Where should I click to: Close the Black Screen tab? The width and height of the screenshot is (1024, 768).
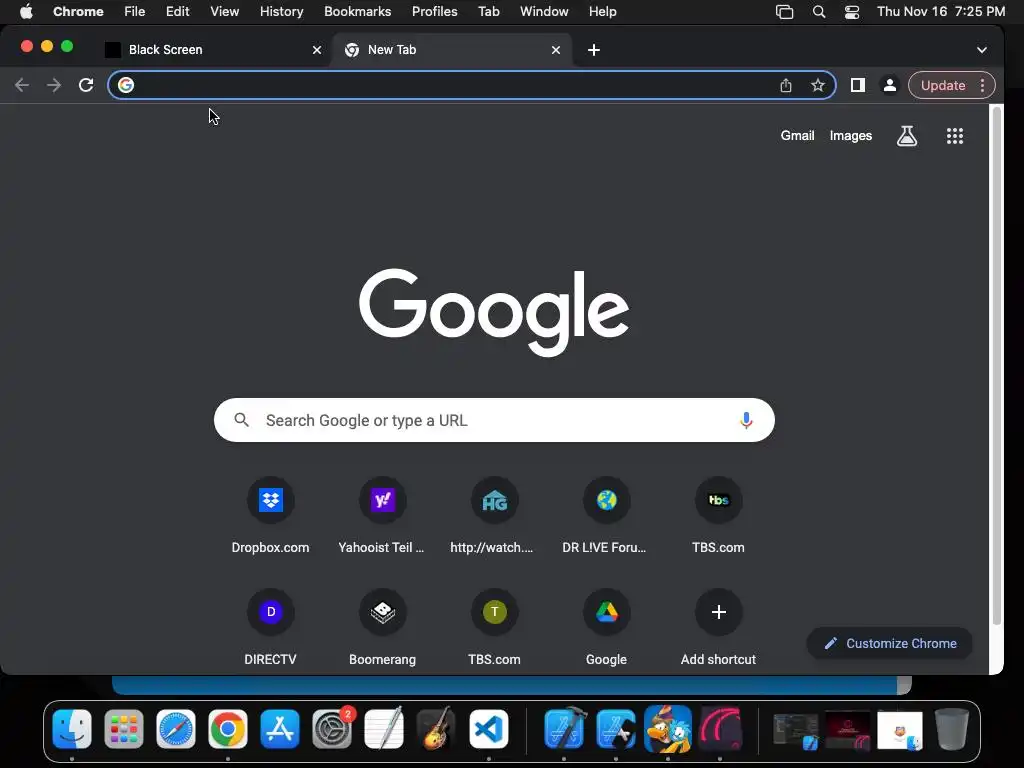point(317,50)
